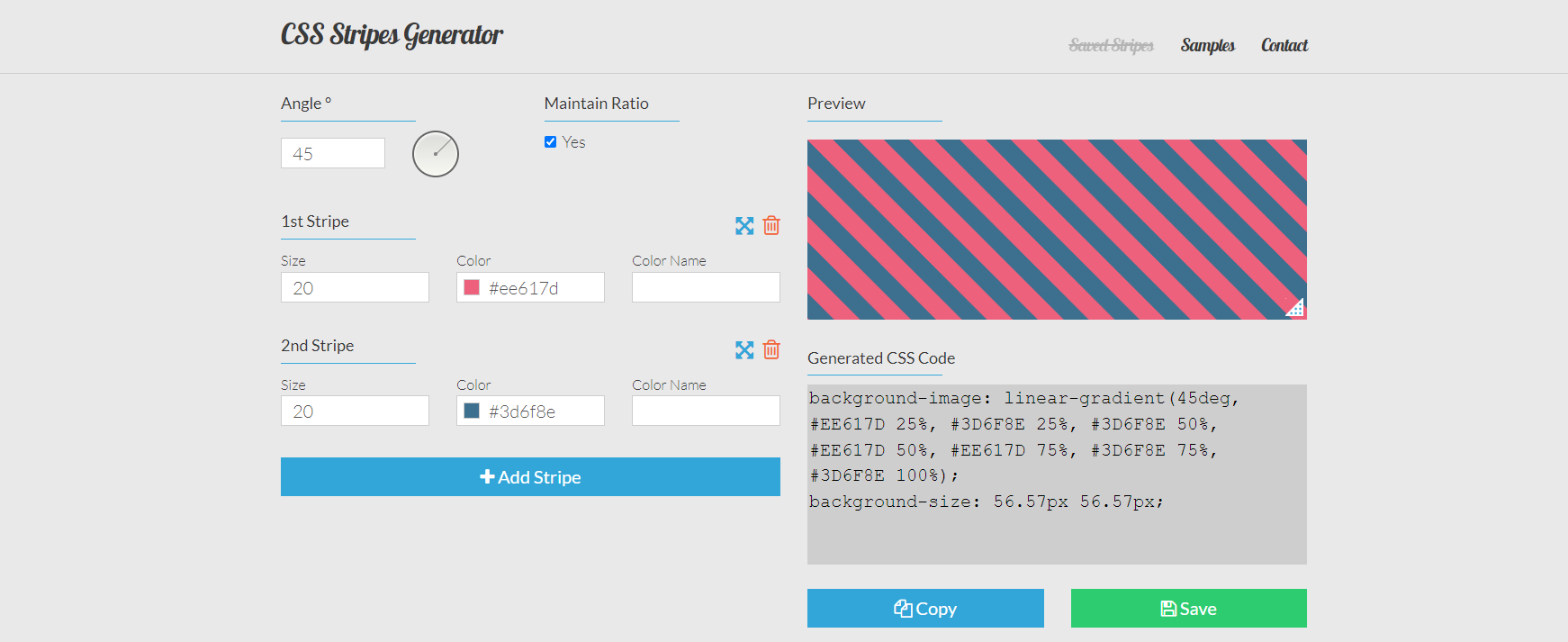
Task: Click the preview resize handle corner
Action: (1294, 308)
